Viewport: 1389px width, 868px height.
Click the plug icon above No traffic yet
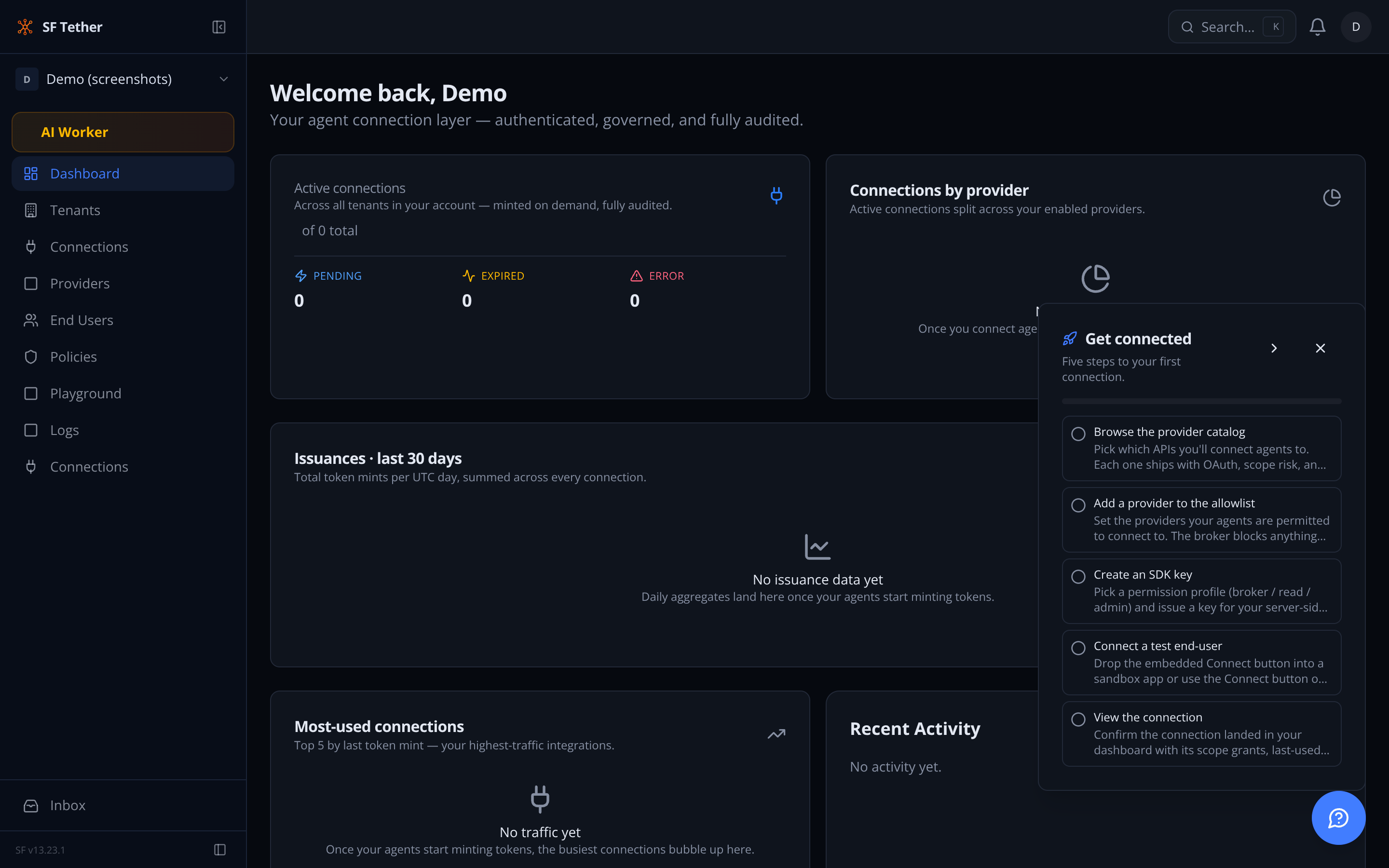tap(540, 799)
